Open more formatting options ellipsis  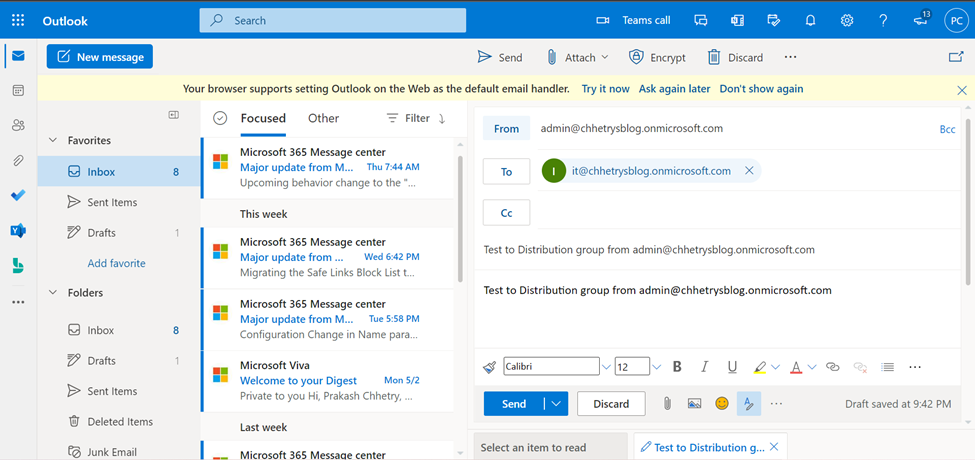pos(915,367)
